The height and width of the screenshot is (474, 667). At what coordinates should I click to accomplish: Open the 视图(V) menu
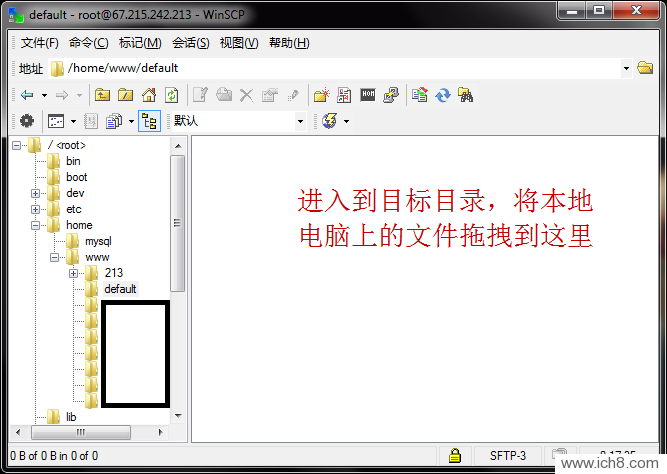[239, 43]
